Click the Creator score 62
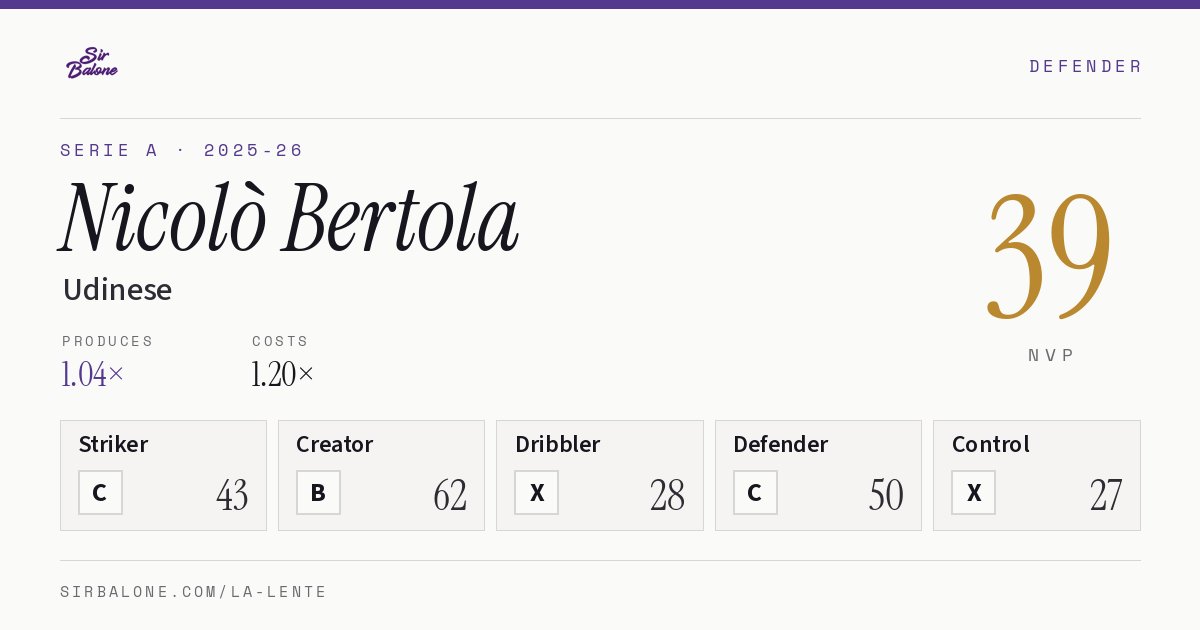This screenshot has height=630, width=1200. 450,495
